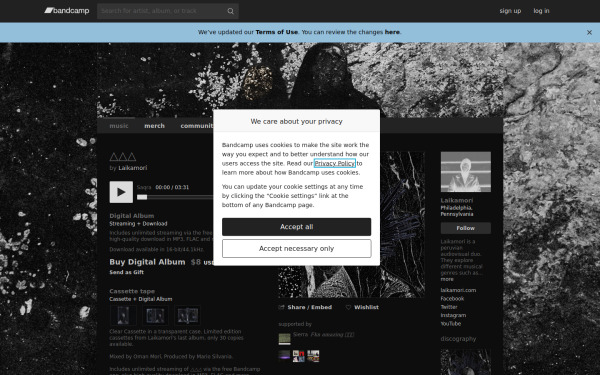
Task: Open the third cassette thumbnail
Action: coord(188,316)
